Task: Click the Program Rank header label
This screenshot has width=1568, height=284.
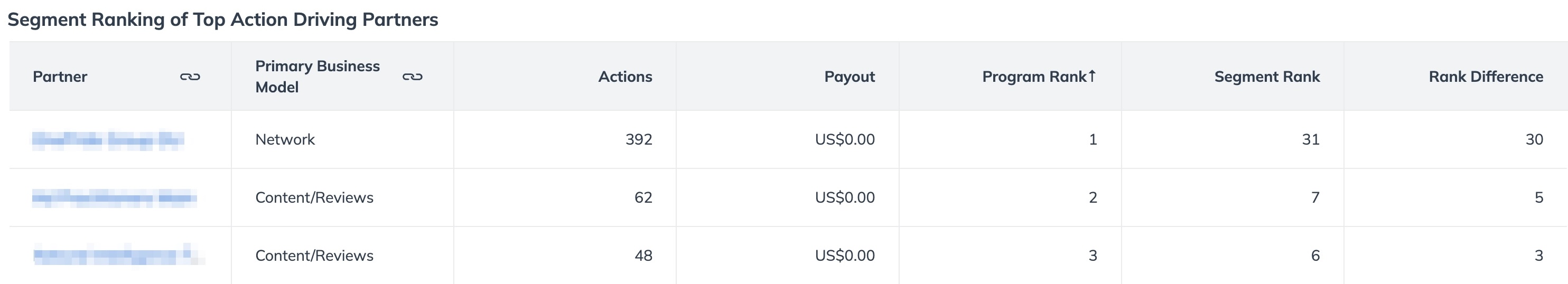Action: click(1034, 77)
